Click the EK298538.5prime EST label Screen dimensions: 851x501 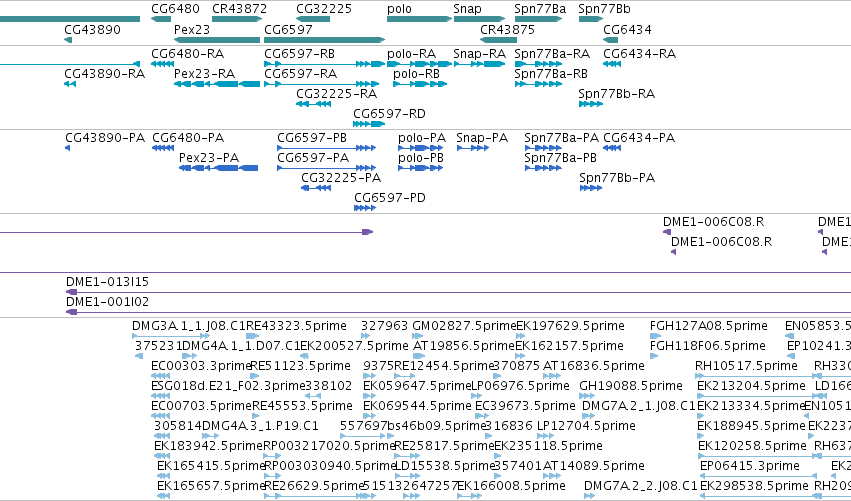pos(754,486)
